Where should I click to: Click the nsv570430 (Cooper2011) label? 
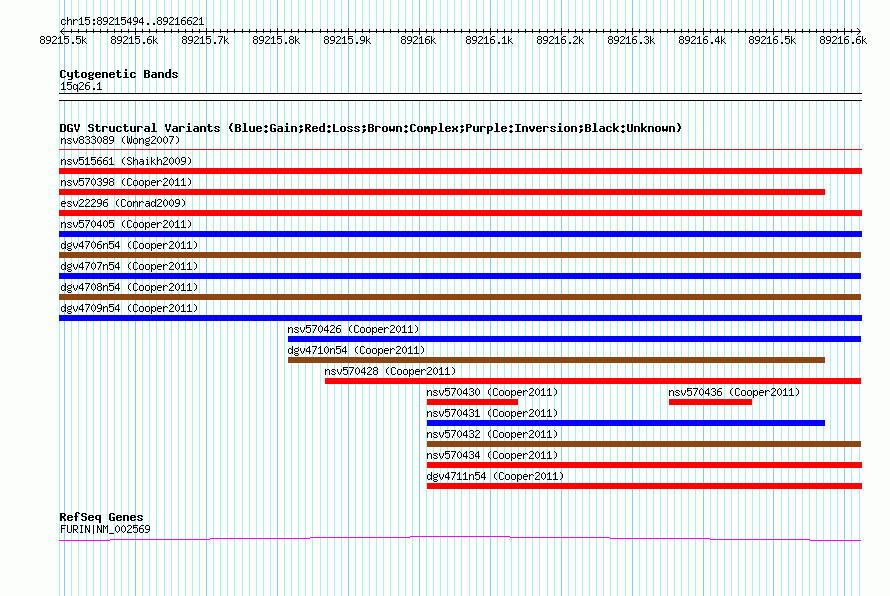(x=492, y=392)
